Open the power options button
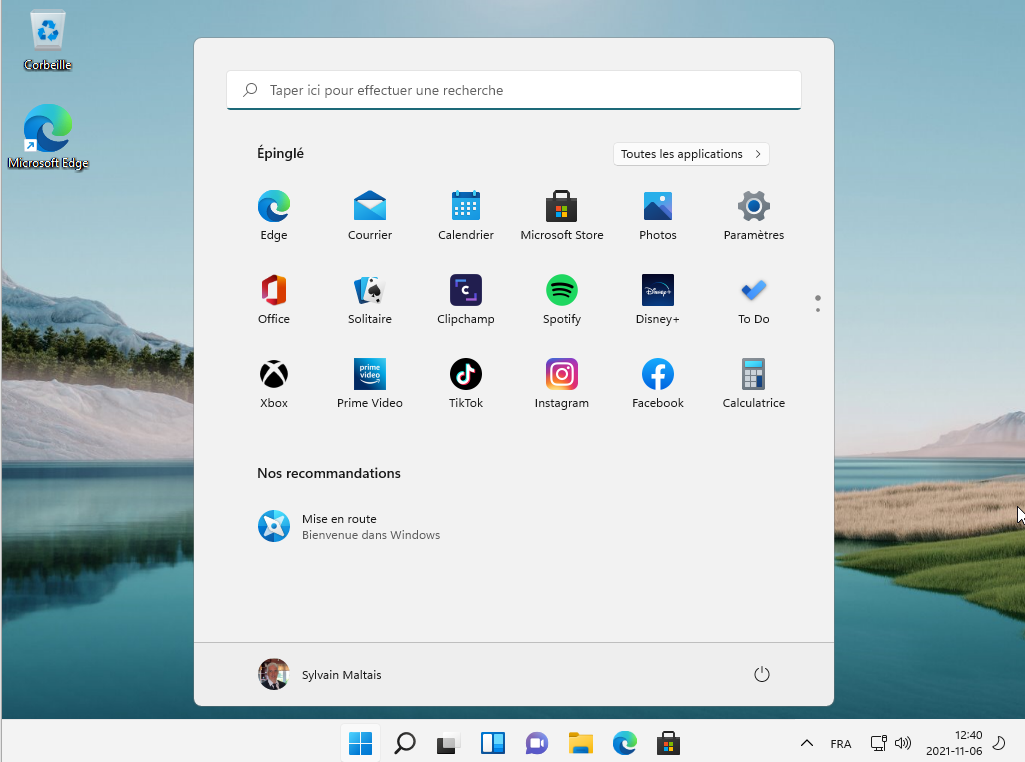Image resolution: width=1025 pixels, height=762 pixels. (x=761, y=674)
